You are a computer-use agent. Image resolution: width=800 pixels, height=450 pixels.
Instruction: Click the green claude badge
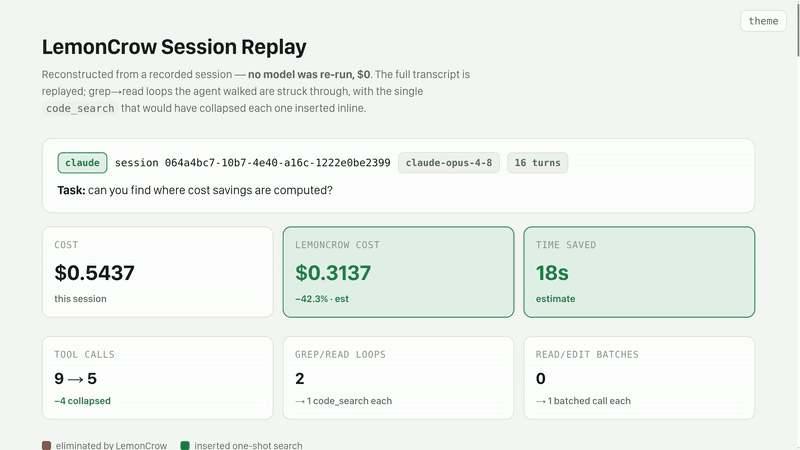pyautogui.click(x=82, y=163)
